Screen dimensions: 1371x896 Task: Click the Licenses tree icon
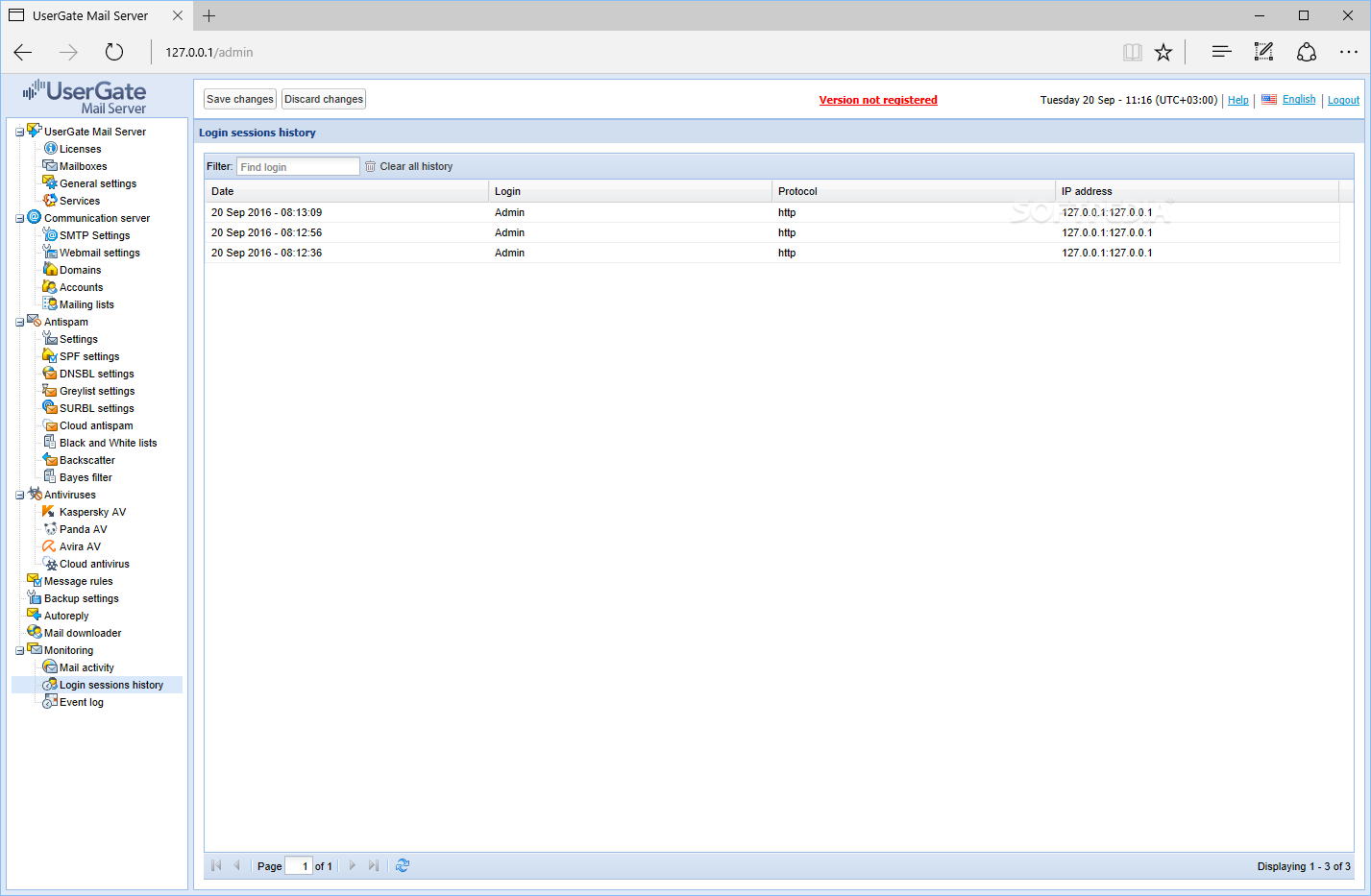(x=50, y=148)
